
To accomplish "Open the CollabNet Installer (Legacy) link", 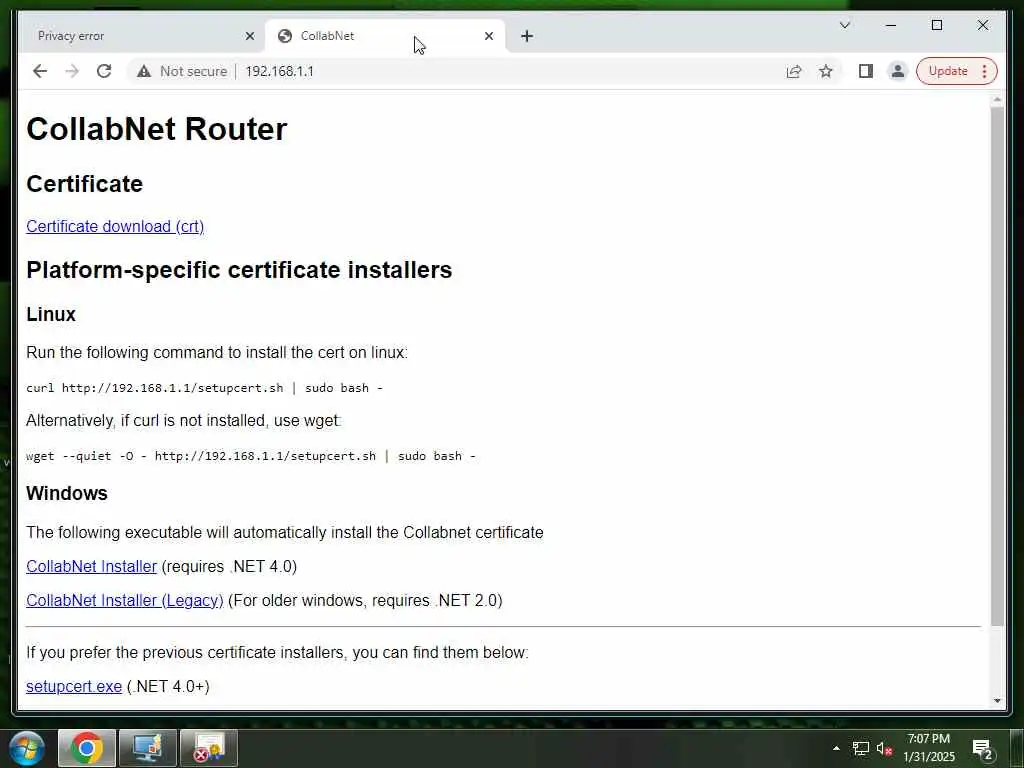I will tap(125, 600).
